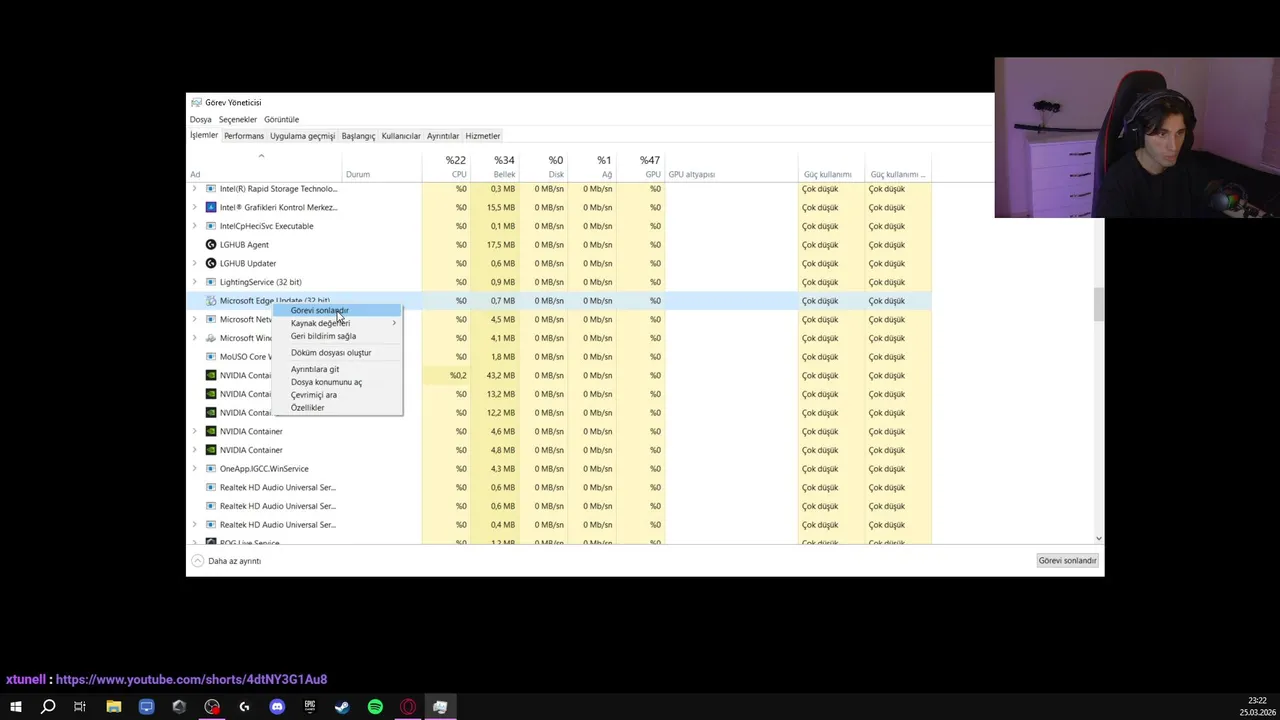Switch to the Kullanıcılar tab
The height and width of the screenshot is (720, 1280).
click(401, 136)
